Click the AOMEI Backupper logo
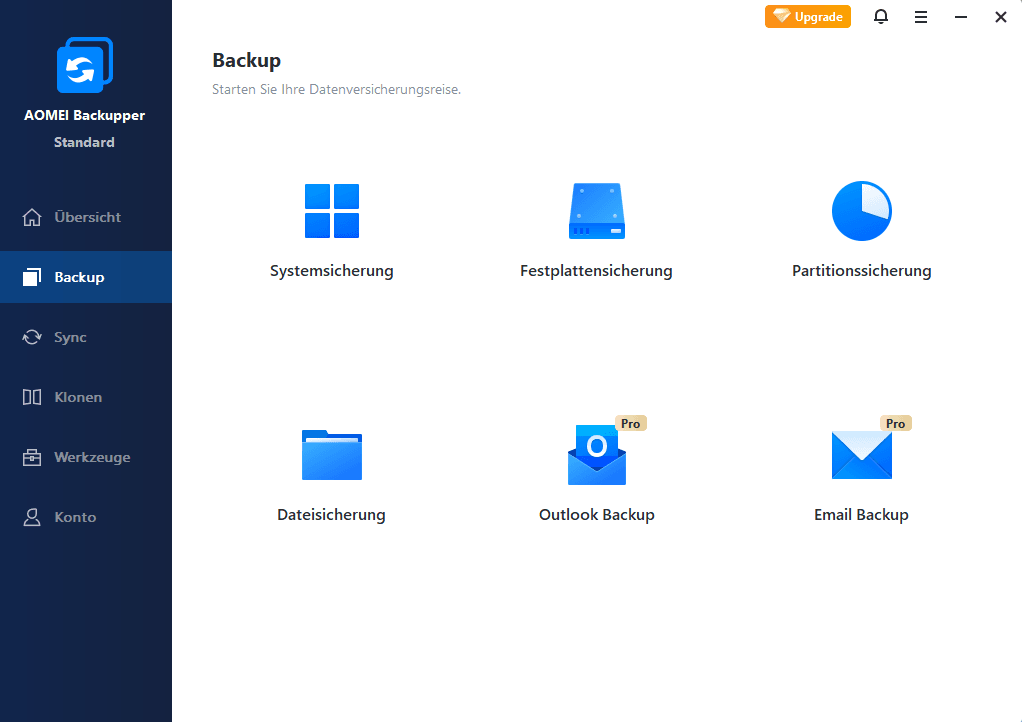The height and width of the screenshot is (722, 1022). coord(84,67)
